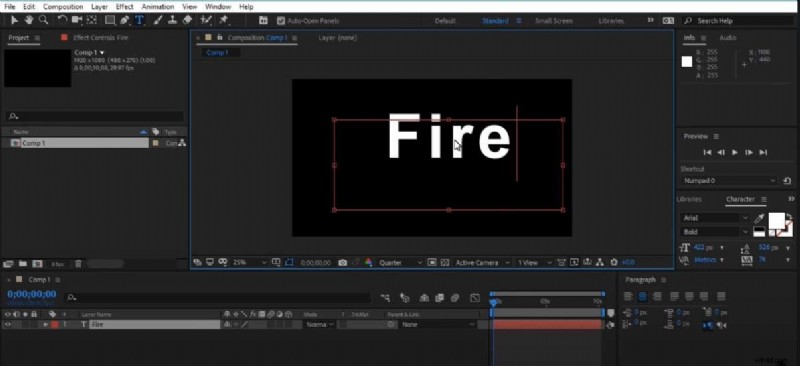Click the snapshot camera icon in viewer
800x366 pixels.
342,262
